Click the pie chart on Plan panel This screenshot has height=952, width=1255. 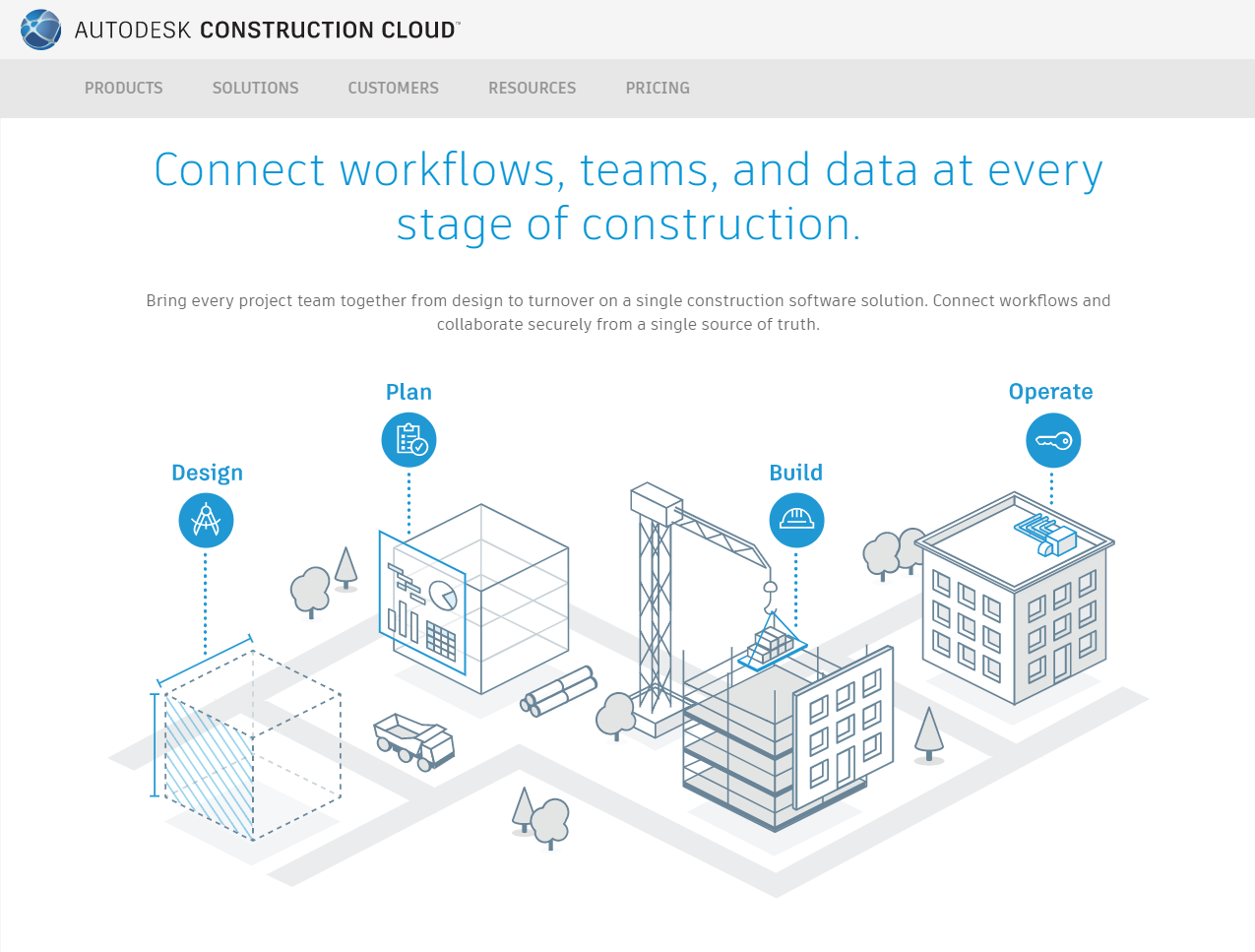(x=443, y=595)
